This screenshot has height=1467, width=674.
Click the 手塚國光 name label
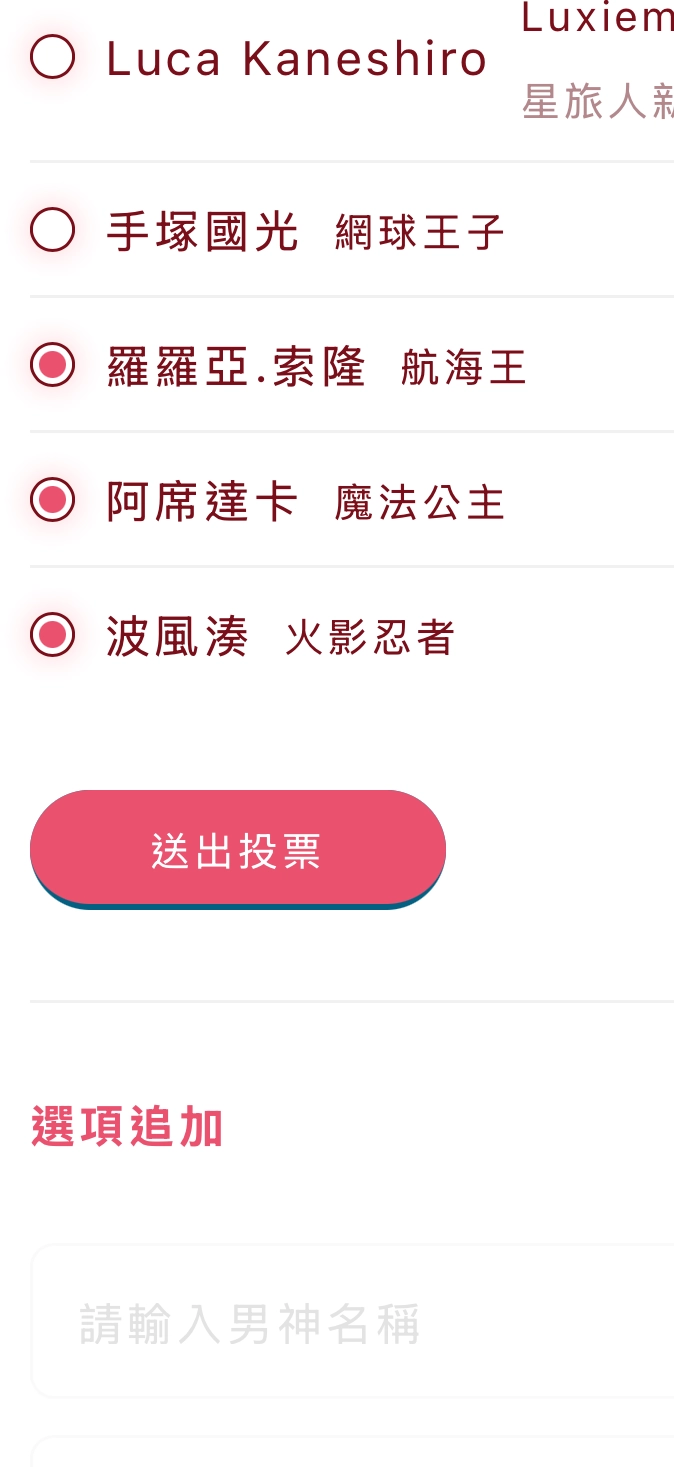point(202,233)
